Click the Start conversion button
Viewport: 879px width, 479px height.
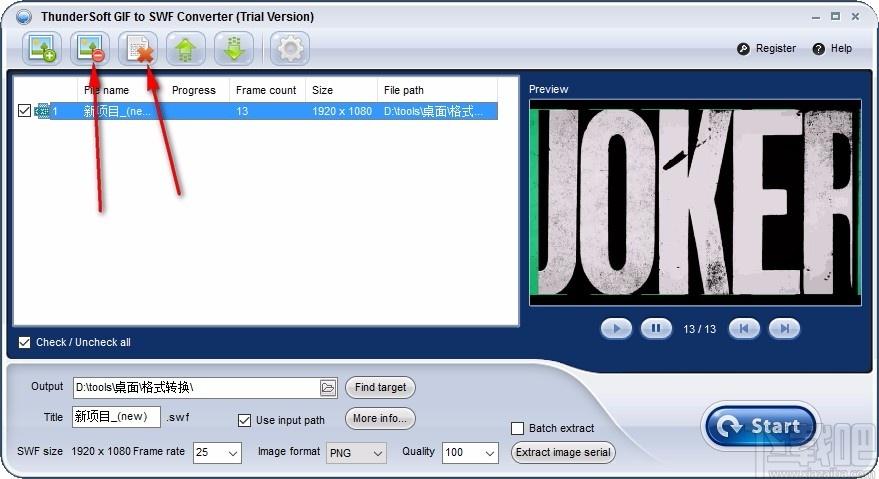[x=760, y=426]
